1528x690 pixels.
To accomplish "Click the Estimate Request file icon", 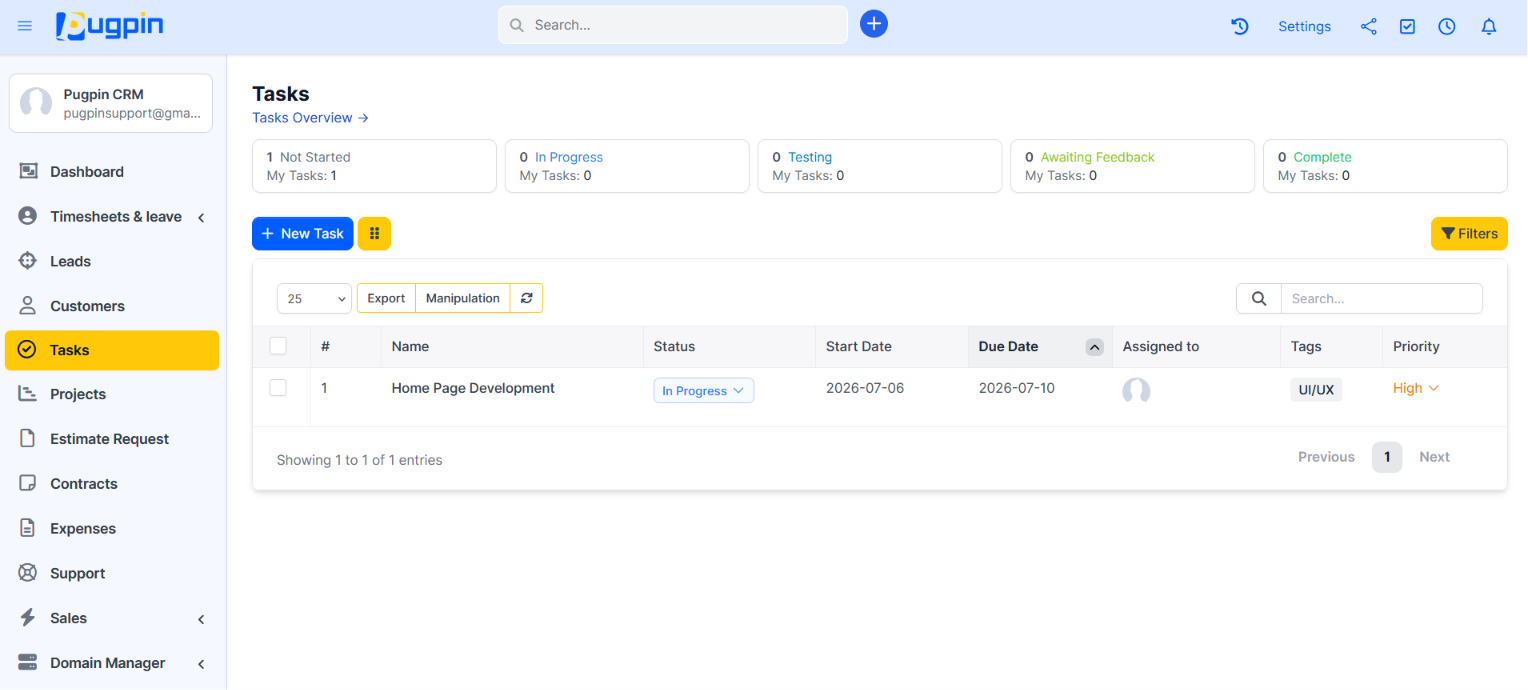I will 28,439.
